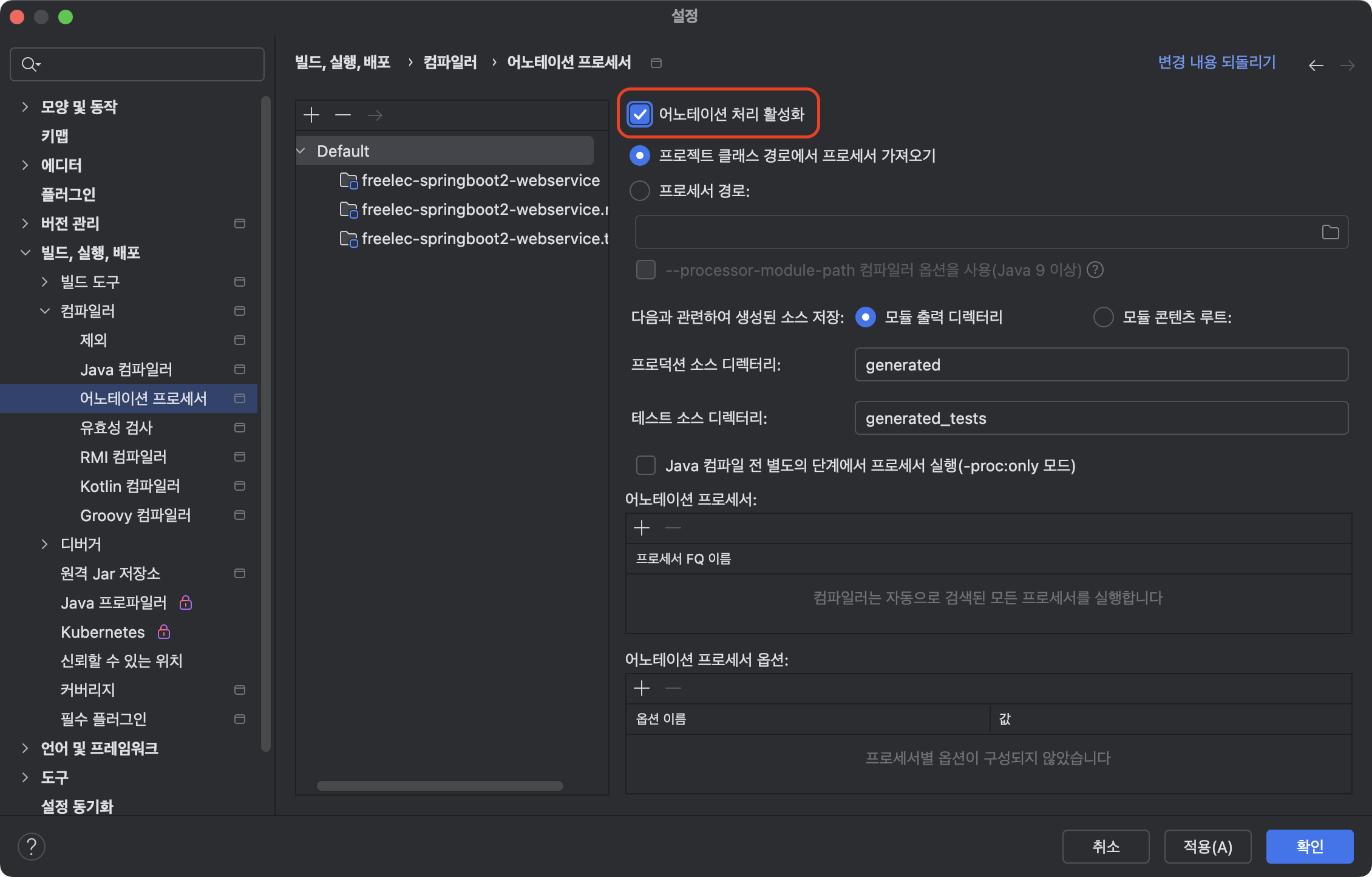Open Kotlin 컴파일러 settings page
The image size is (1372, 877).
pyautogui.click(x=130, y=486)
